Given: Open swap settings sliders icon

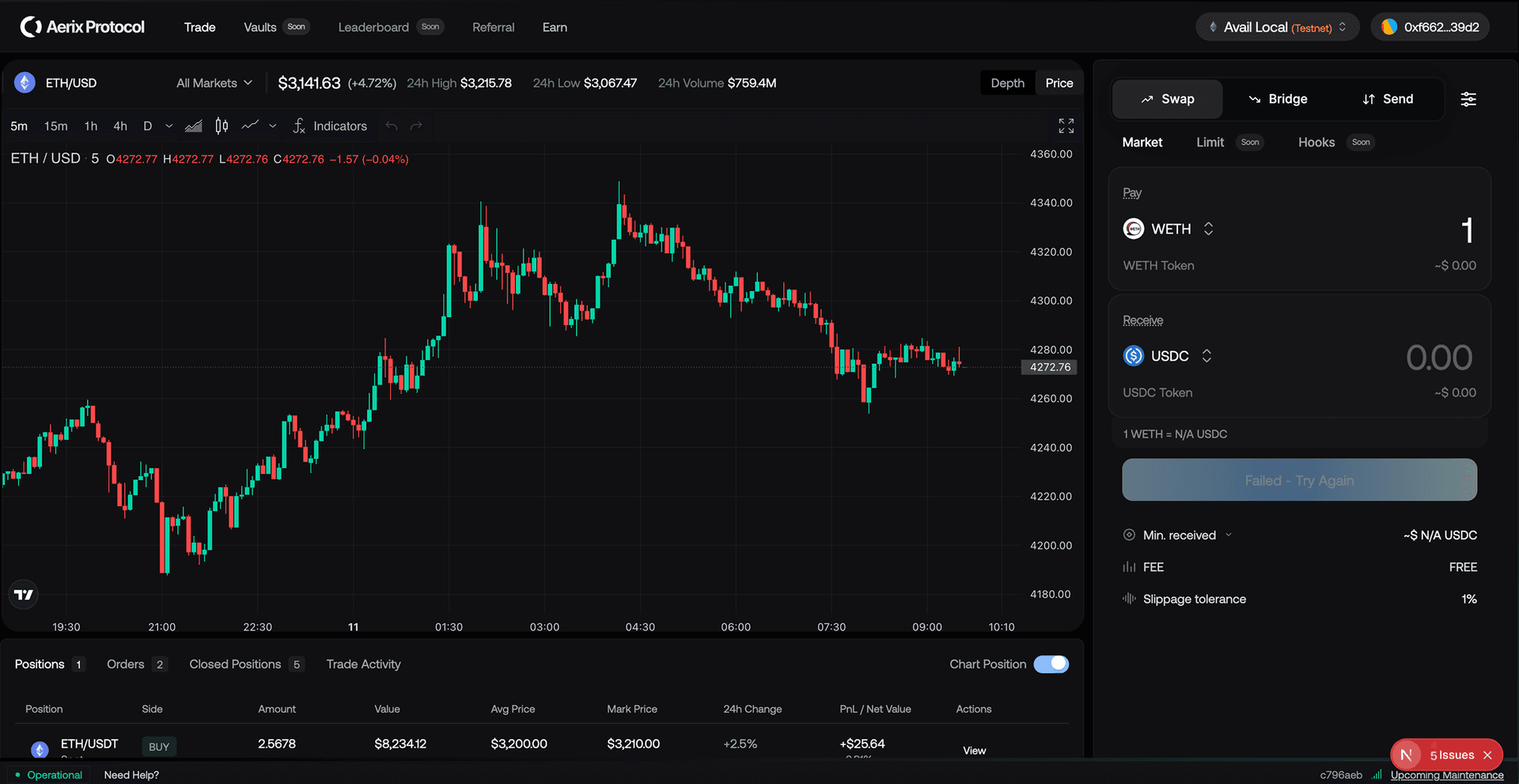Looking at the screenshot, I should (1469, 99).
